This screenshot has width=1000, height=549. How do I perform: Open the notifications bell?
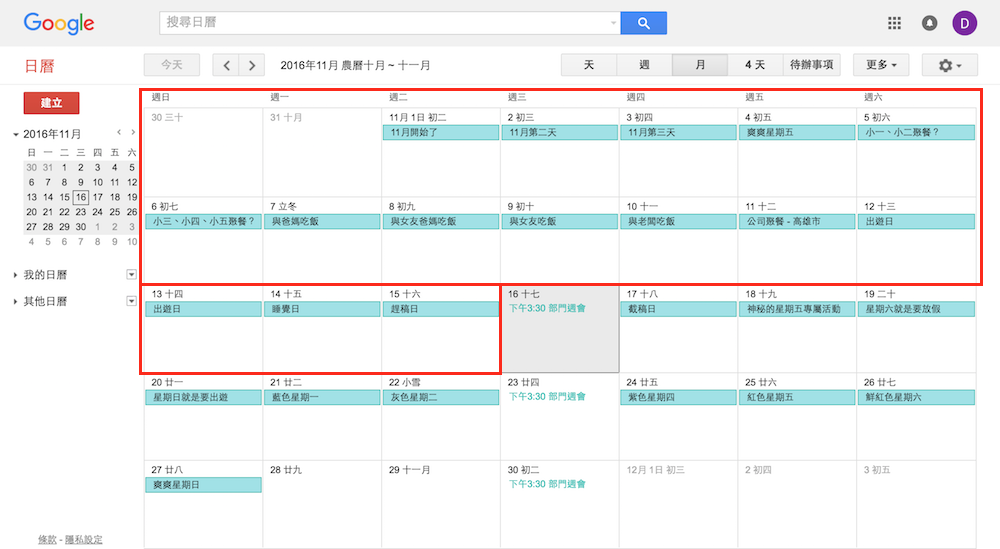930,23
